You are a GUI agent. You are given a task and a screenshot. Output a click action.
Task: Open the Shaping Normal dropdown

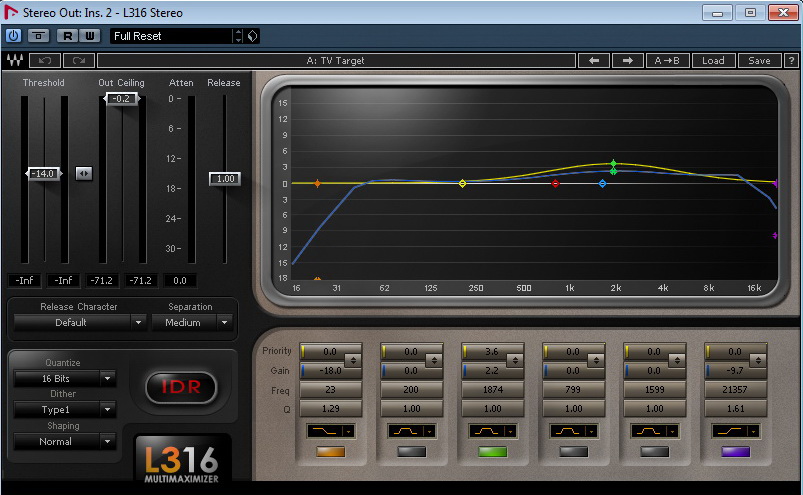[65, 441]
